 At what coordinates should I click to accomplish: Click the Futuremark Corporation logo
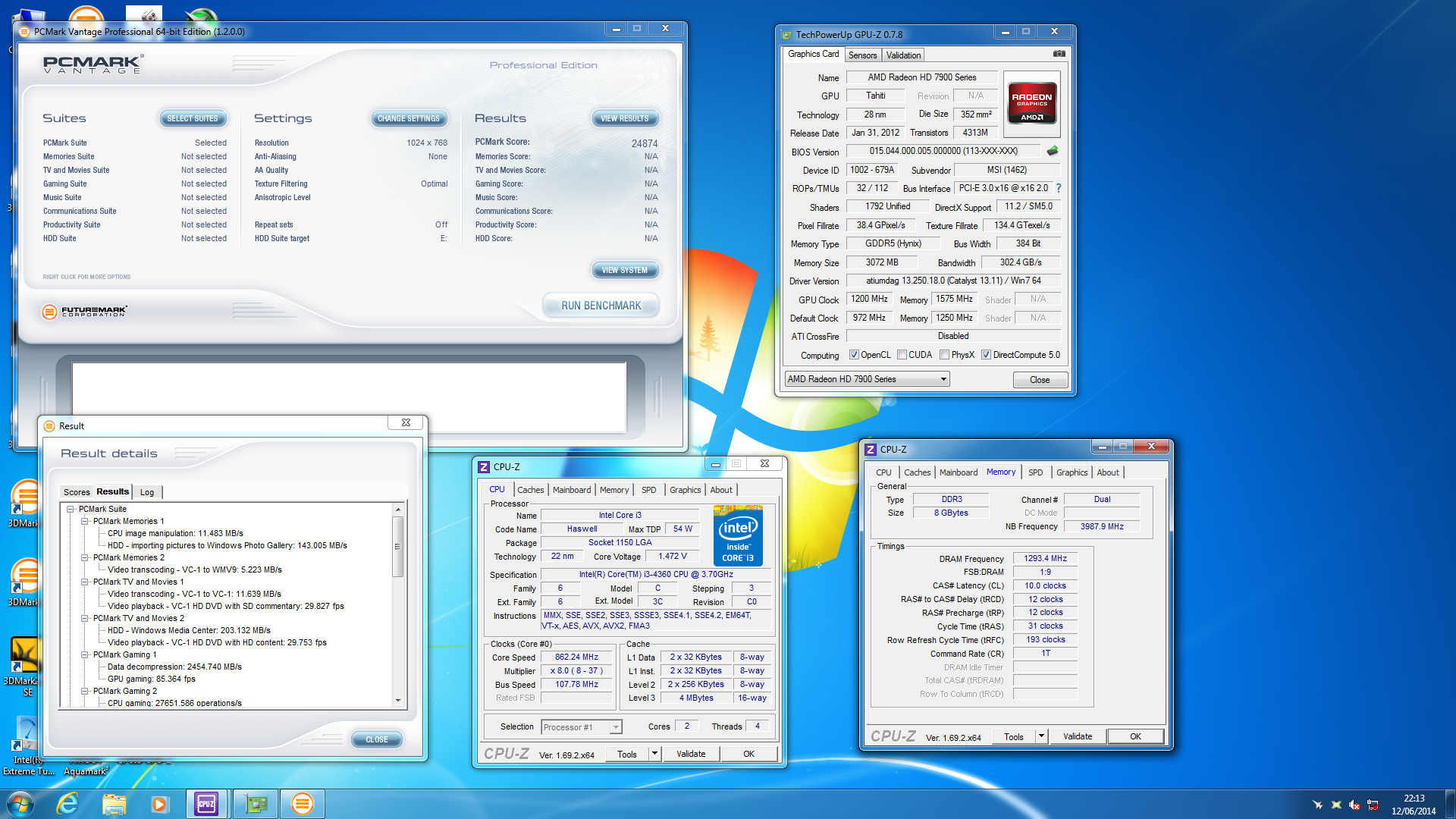click(84, 311)
